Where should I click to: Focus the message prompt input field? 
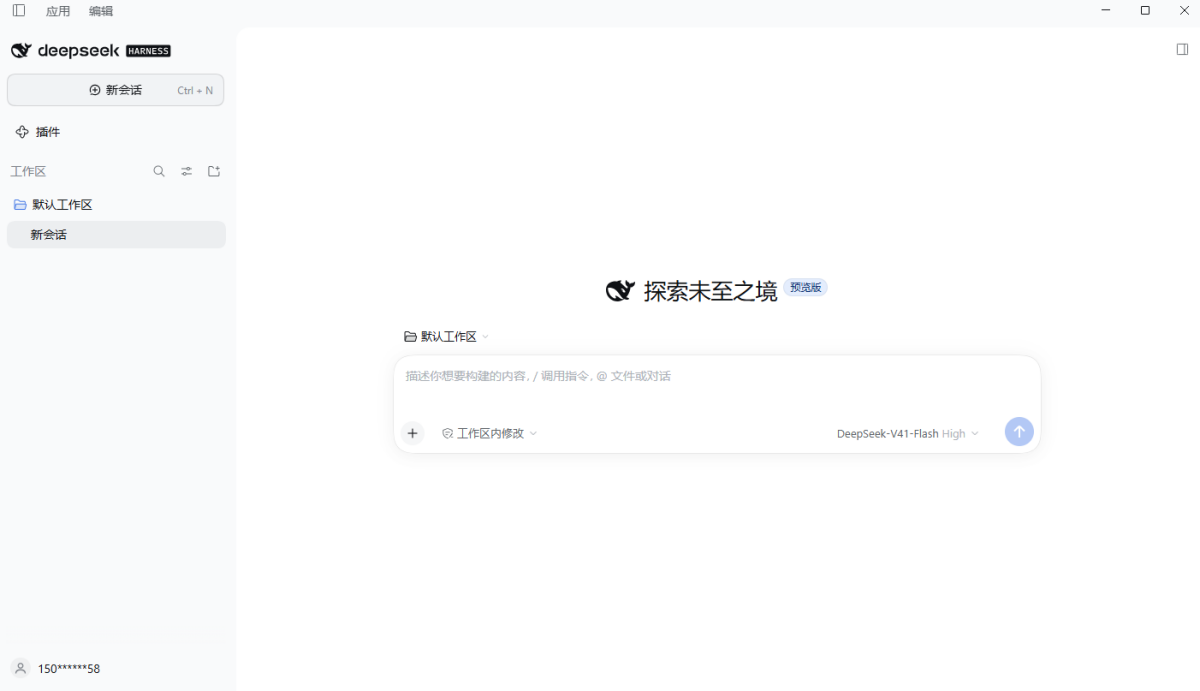click(716, 384)
